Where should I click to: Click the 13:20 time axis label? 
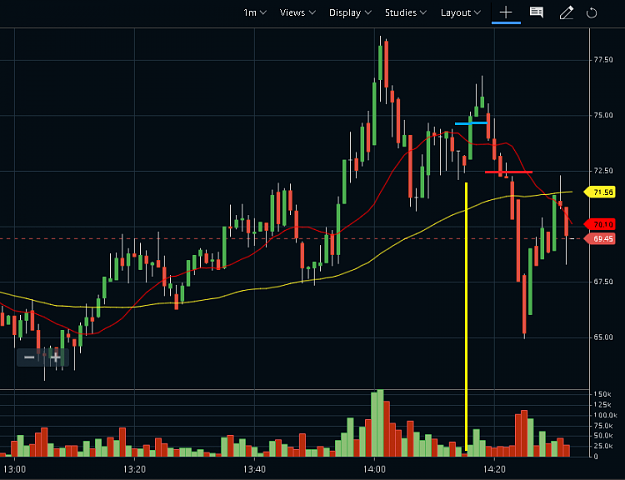[x=134, y=469]
